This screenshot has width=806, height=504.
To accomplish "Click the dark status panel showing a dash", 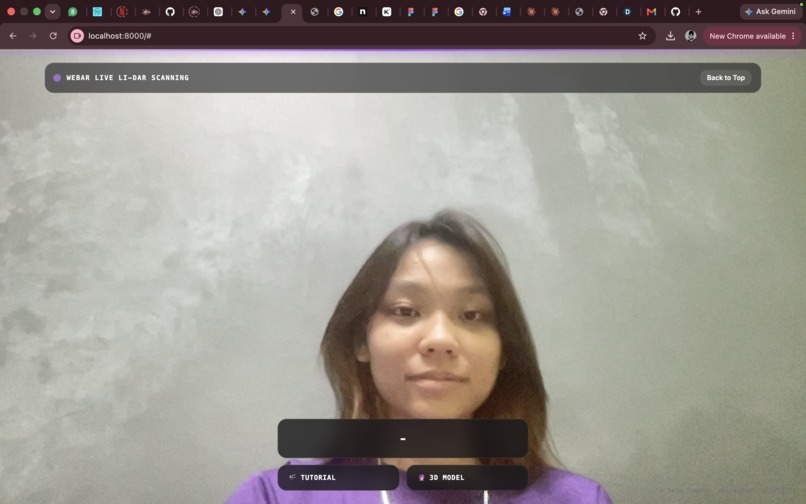I will pyautogui.click(x=402, y=438).
